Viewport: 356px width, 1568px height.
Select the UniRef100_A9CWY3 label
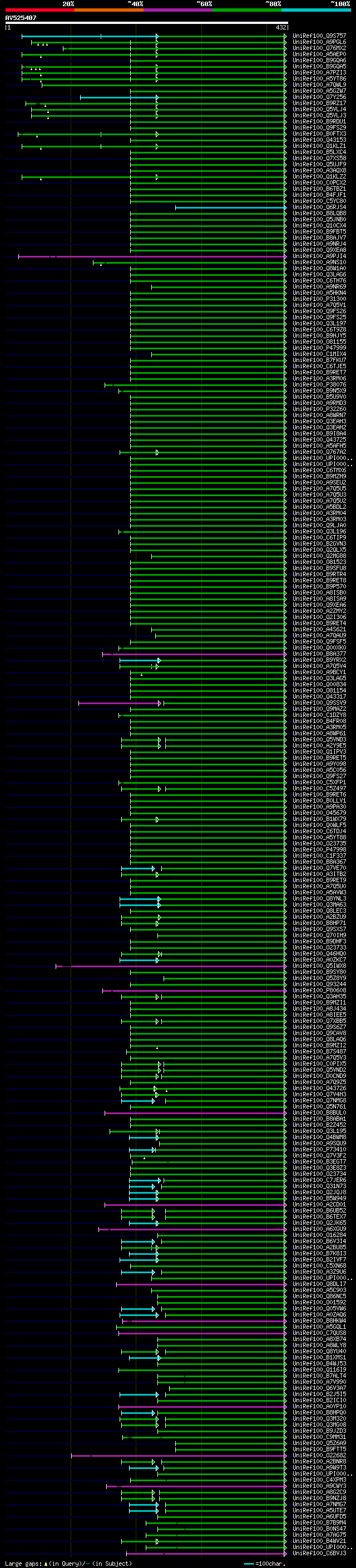click(x=319, y=1486)
